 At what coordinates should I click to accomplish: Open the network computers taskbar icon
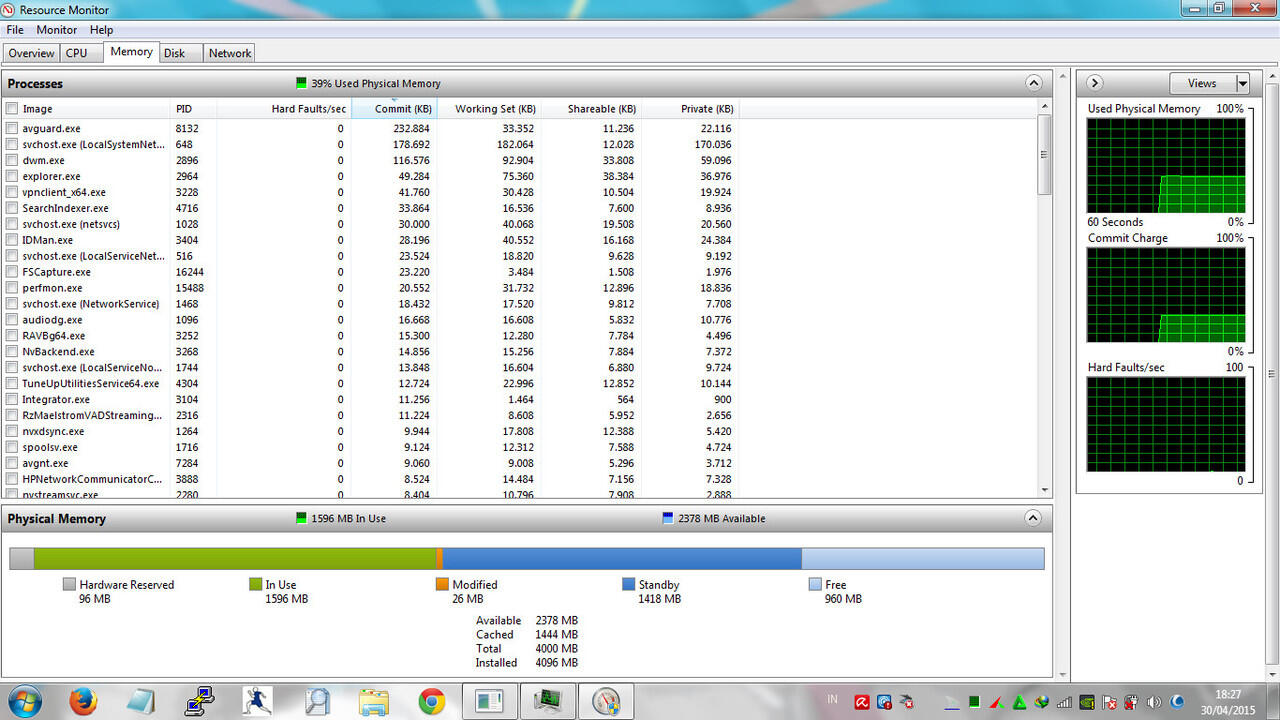(x=199, y=701)
